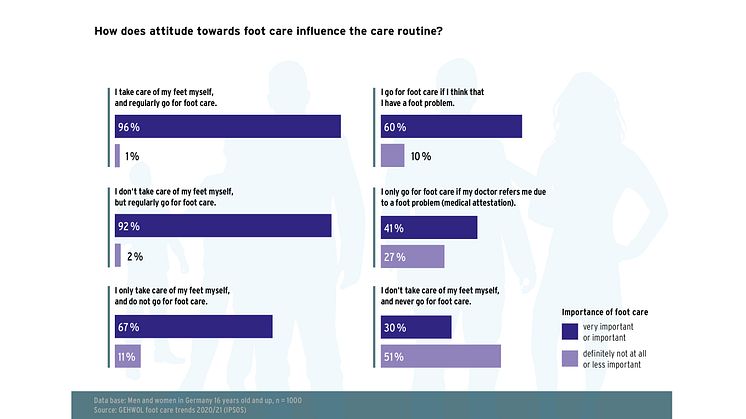Select the 30% dark bar
The image size is (746, 419).
[x=417, y=327]
